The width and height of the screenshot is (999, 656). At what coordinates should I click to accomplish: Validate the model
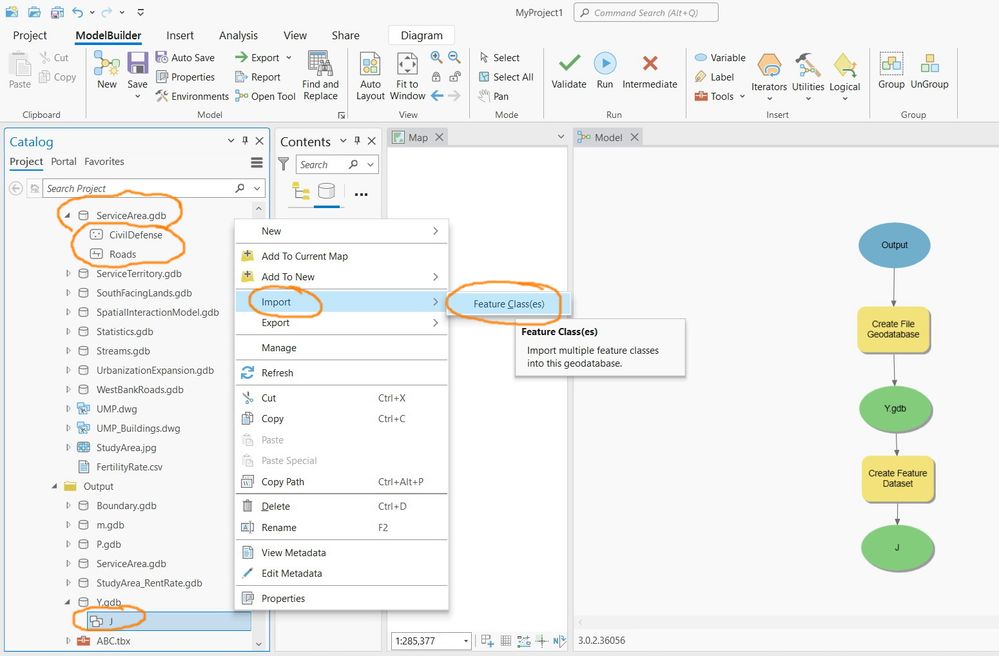pyautogui.click(x=569, y=70)
